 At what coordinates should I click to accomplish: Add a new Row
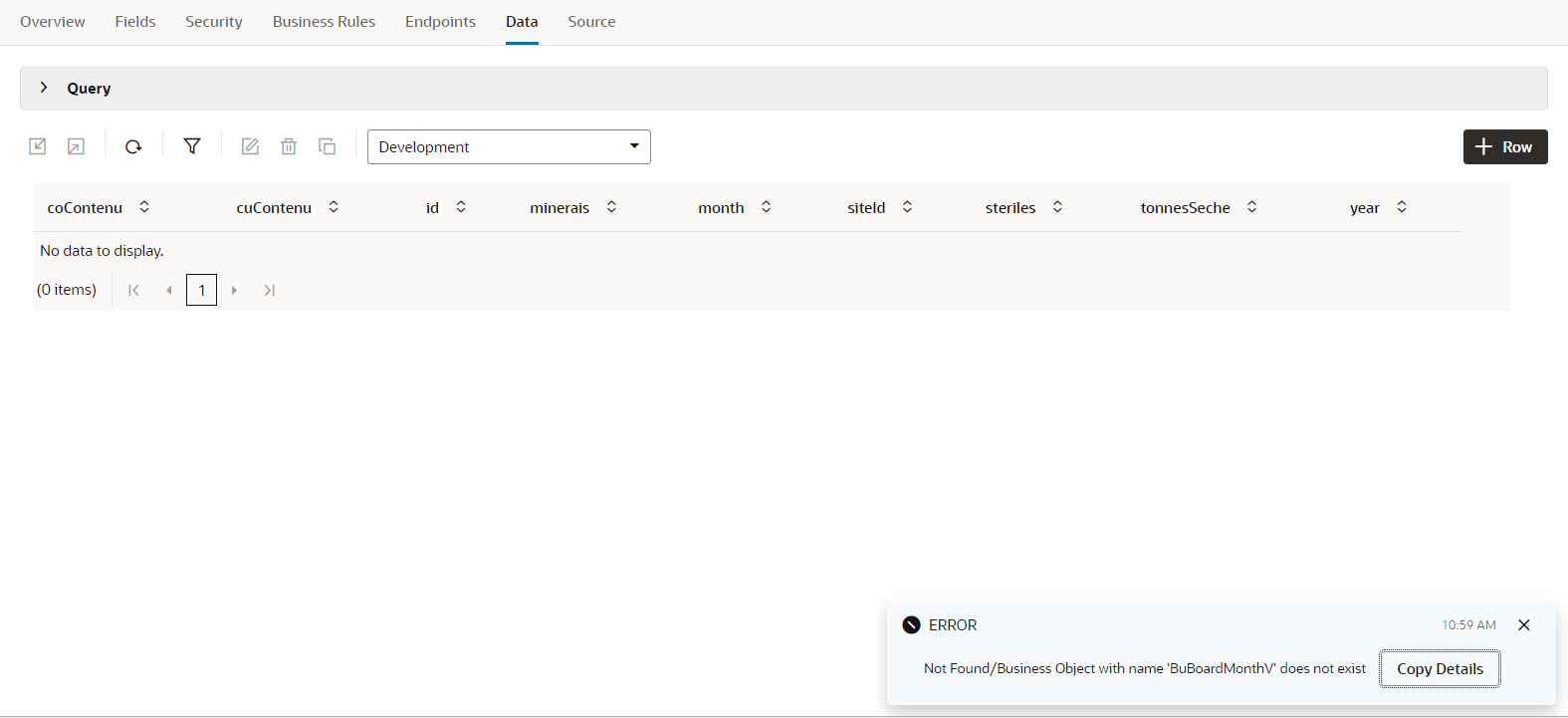[x=1504, y=146]
